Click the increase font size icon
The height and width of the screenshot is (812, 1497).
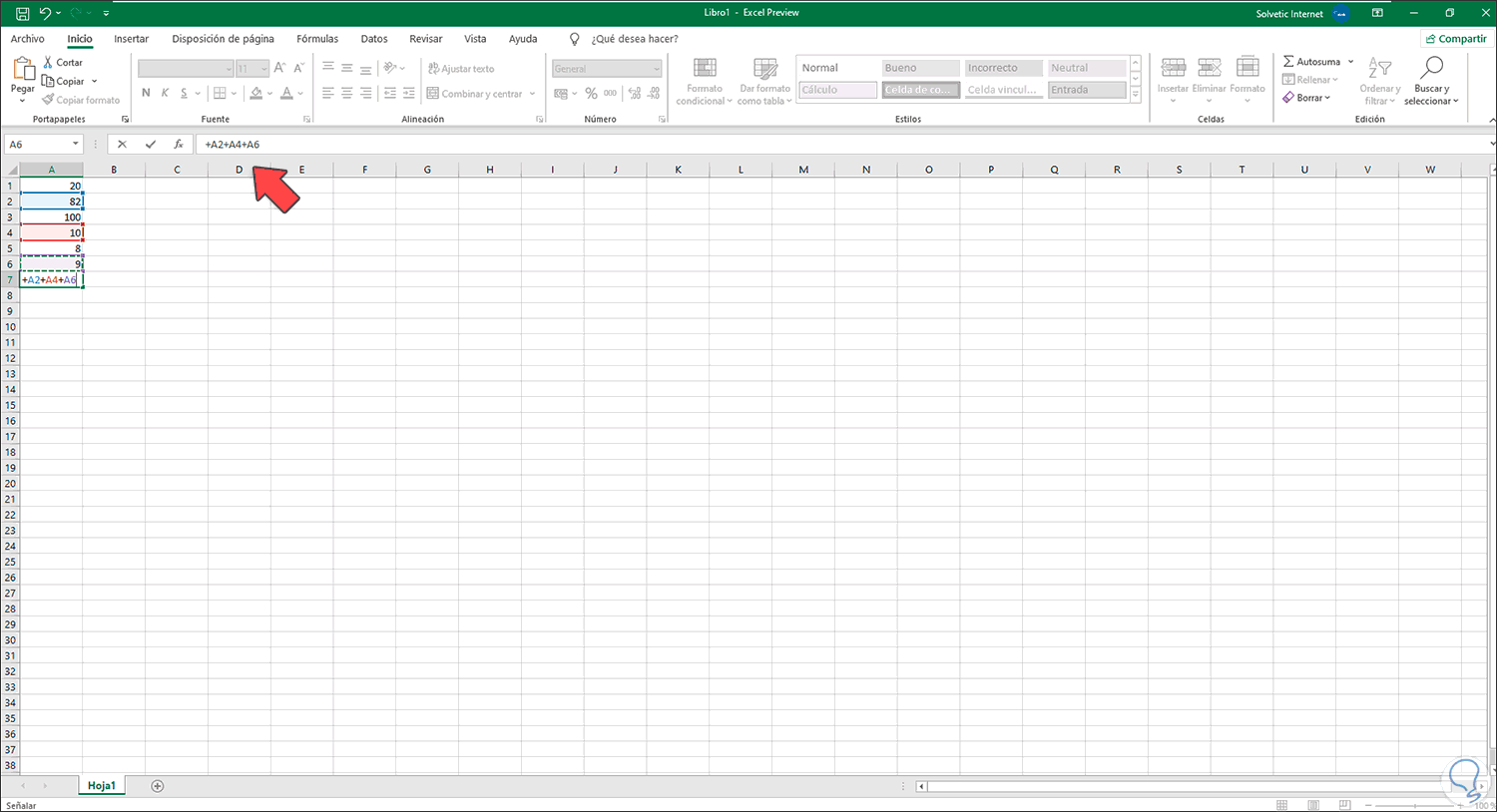pyautogui.click(x=279, y=68)
